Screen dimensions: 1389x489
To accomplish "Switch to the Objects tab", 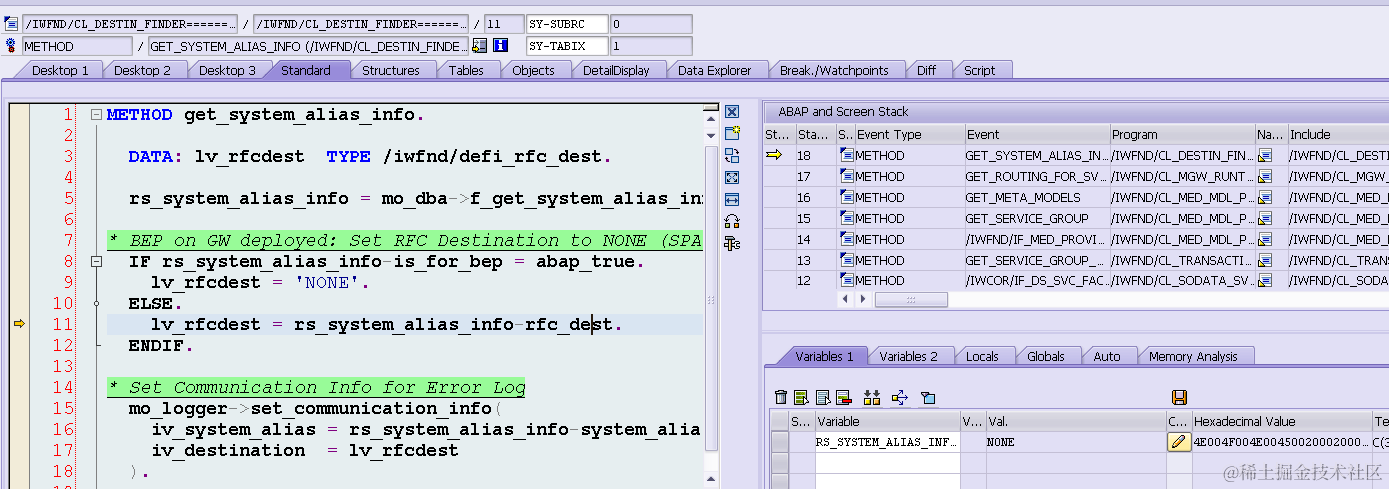I will pos(533,70).
